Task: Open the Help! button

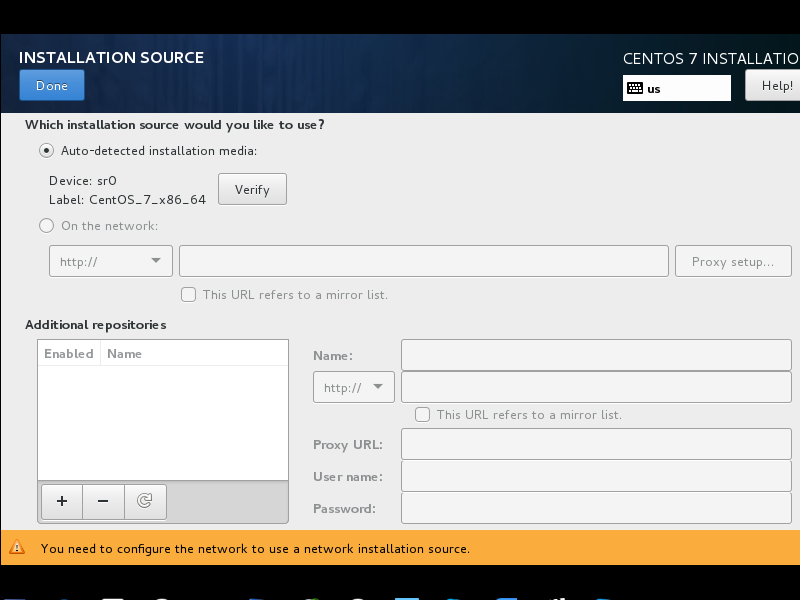Action: pos(773,85)
